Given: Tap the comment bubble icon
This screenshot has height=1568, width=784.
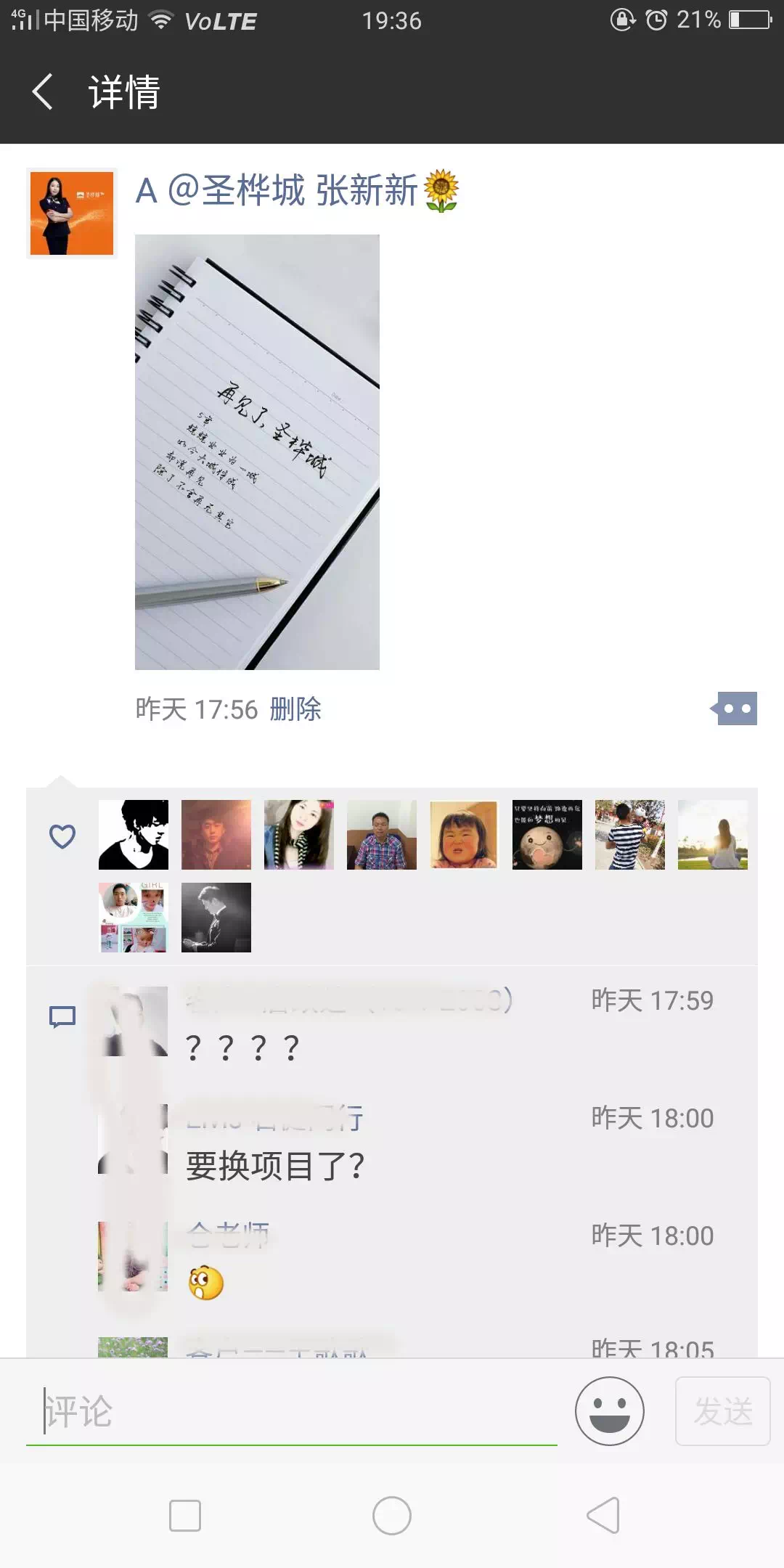Looking at the screenshot, I should click(x=62, y=1017).
